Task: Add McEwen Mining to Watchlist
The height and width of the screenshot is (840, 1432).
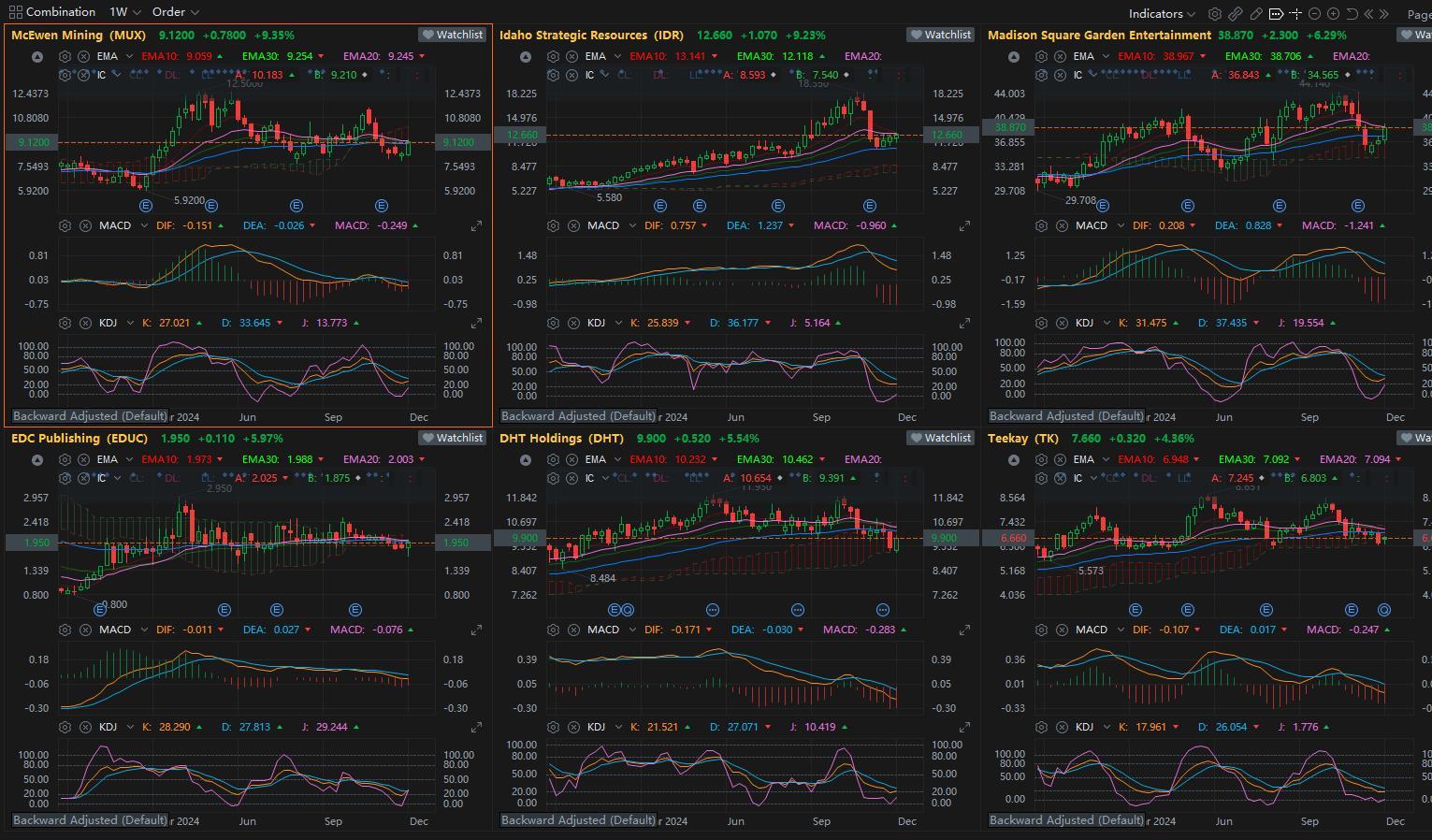Action: (x=452, y=35)
